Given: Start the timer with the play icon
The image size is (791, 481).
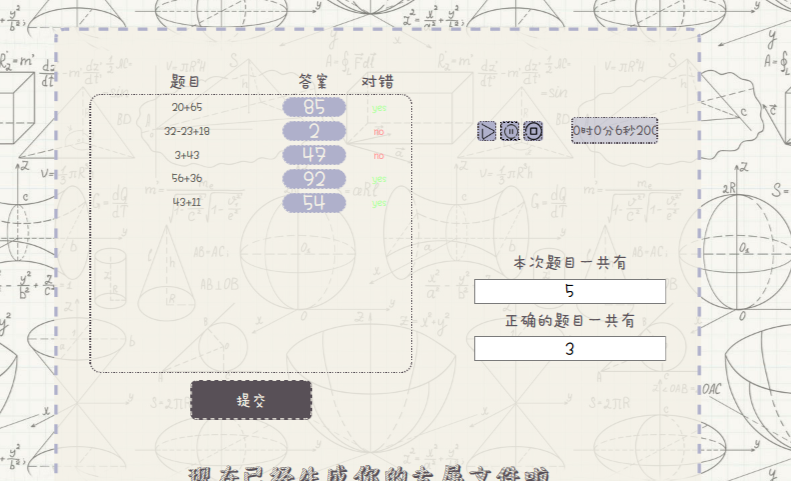Looking at the screenshot, I should (x=486, y=131).
